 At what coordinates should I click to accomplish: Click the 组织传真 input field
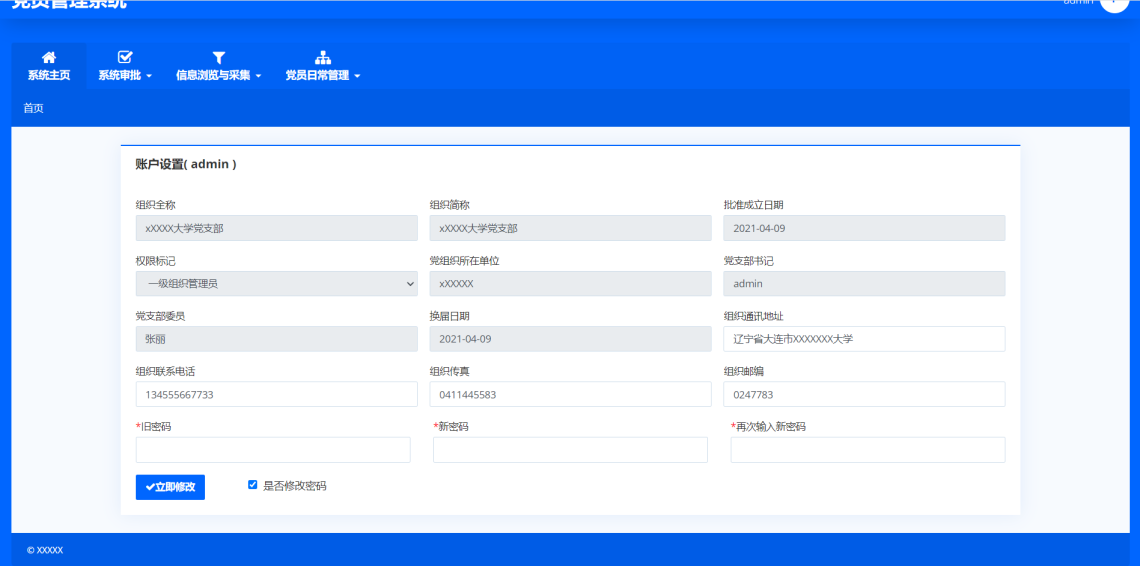[571, 394]
